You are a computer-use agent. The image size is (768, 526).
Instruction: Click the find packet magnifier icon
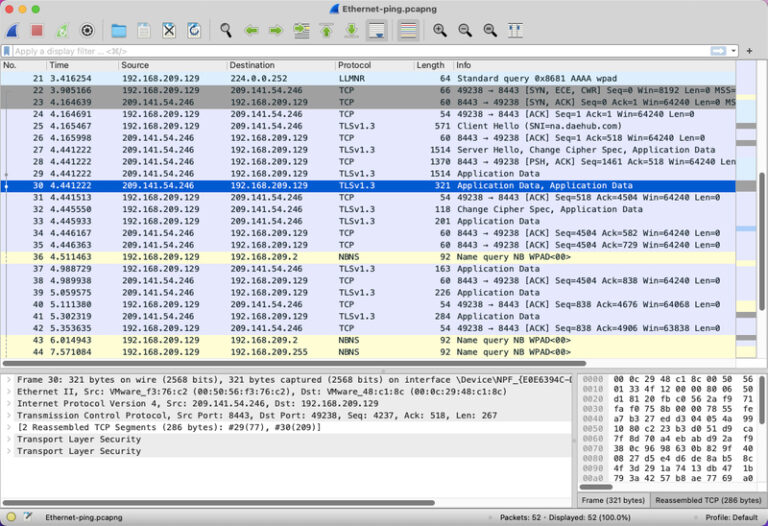coord(226,31)
